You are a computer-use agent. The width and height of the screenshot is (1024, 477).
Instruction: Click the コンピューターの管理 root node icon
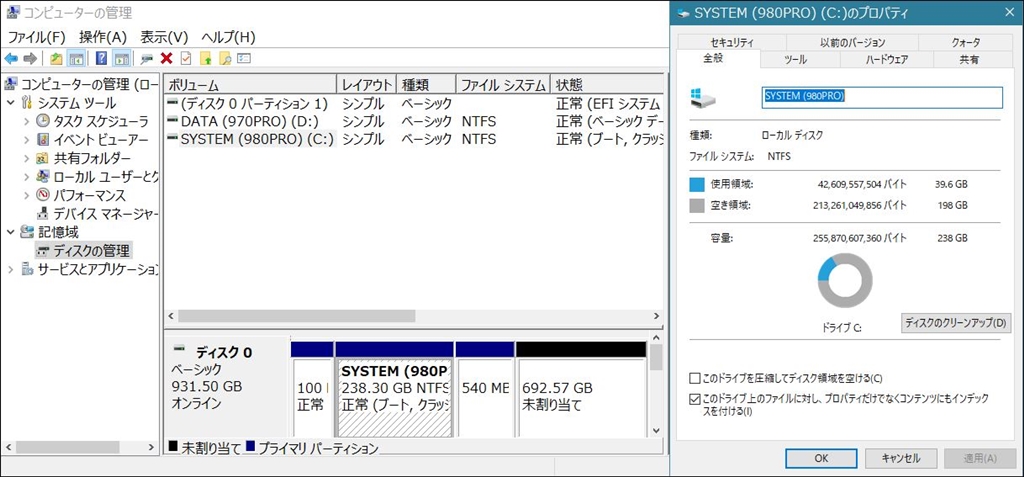pyautogui.click(x=10, y=84)
